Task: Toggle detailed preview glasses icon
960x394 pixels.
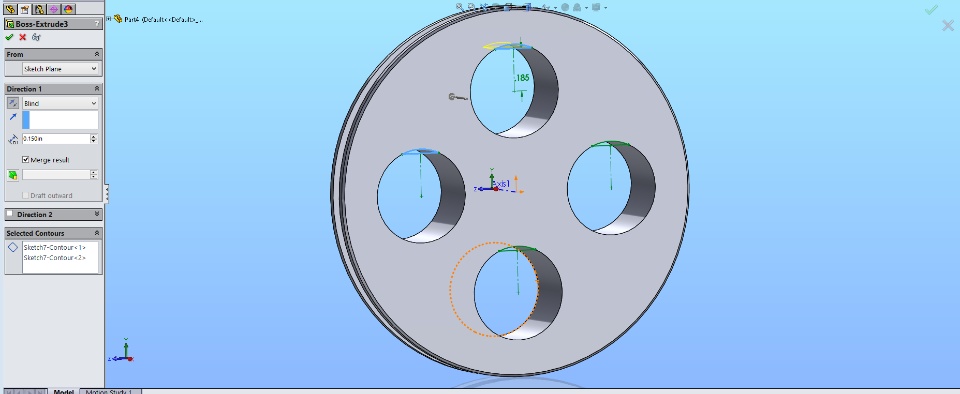Action: point(36,37)
